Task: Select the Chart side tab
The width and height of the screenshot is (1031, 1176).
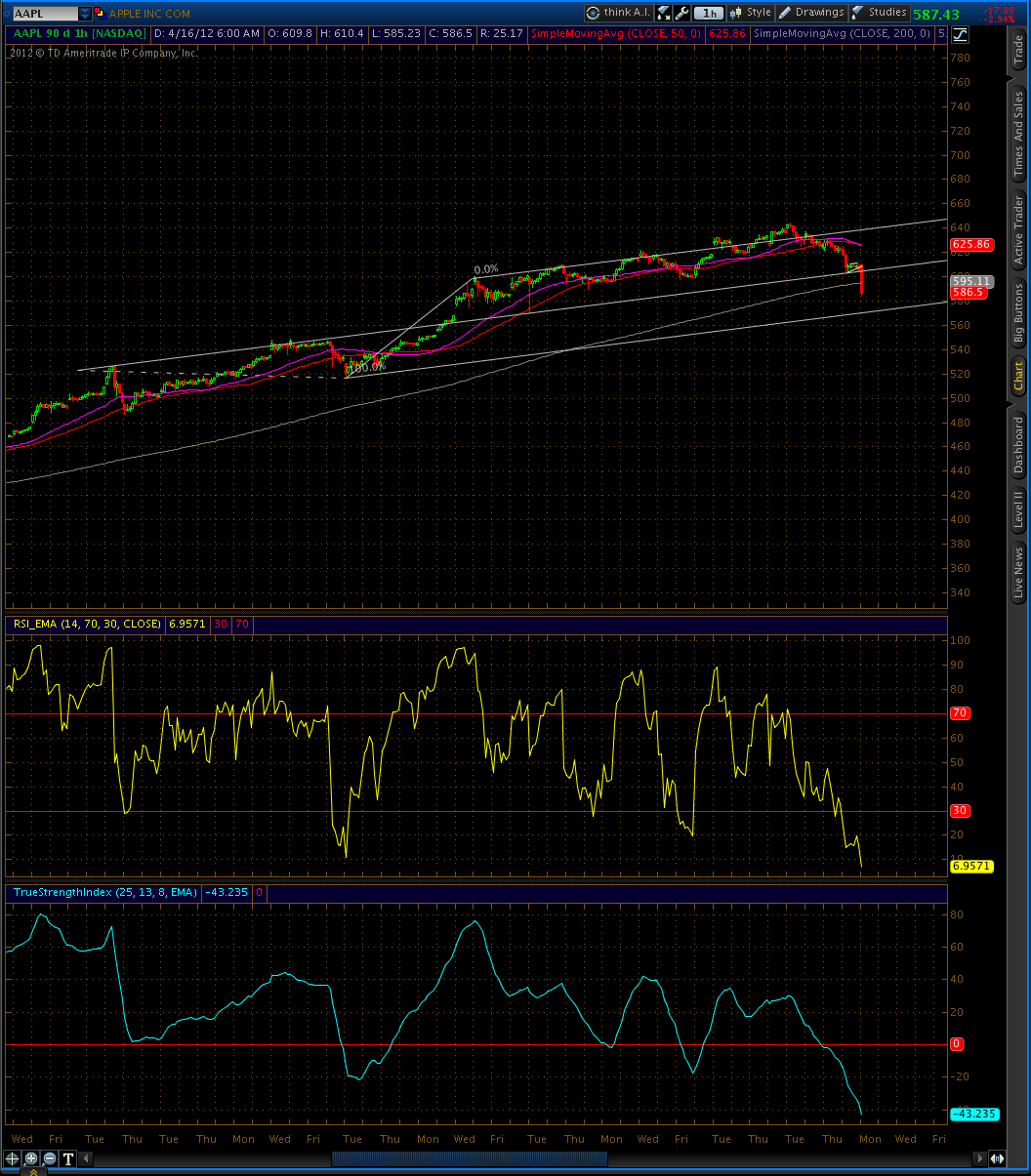Action: pyautogui.click(x=1018, y=376)
